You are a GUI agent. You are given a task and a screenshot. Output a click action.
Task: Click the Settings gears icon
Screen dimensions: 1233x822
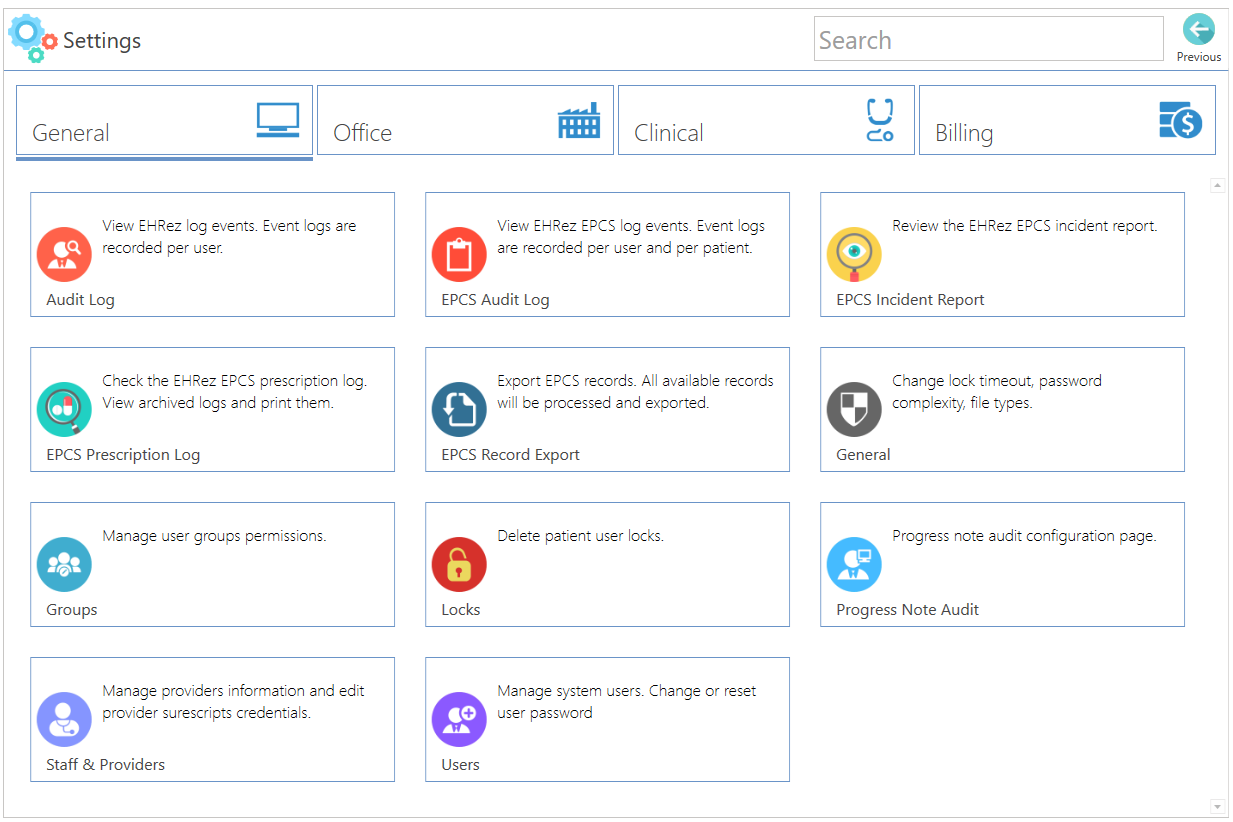32,38
